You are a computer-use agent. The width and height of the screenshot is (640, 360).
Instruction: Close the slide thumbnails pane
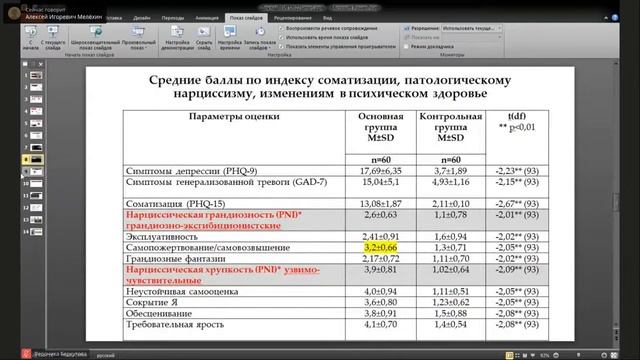(40, 64)
